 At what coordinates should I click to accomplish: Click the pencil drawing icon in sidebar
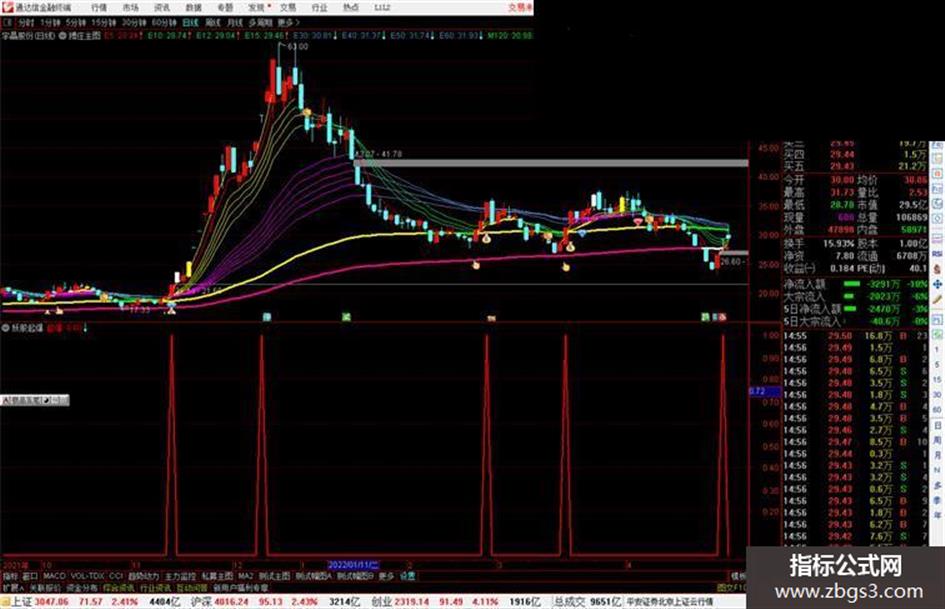point(937,299)
